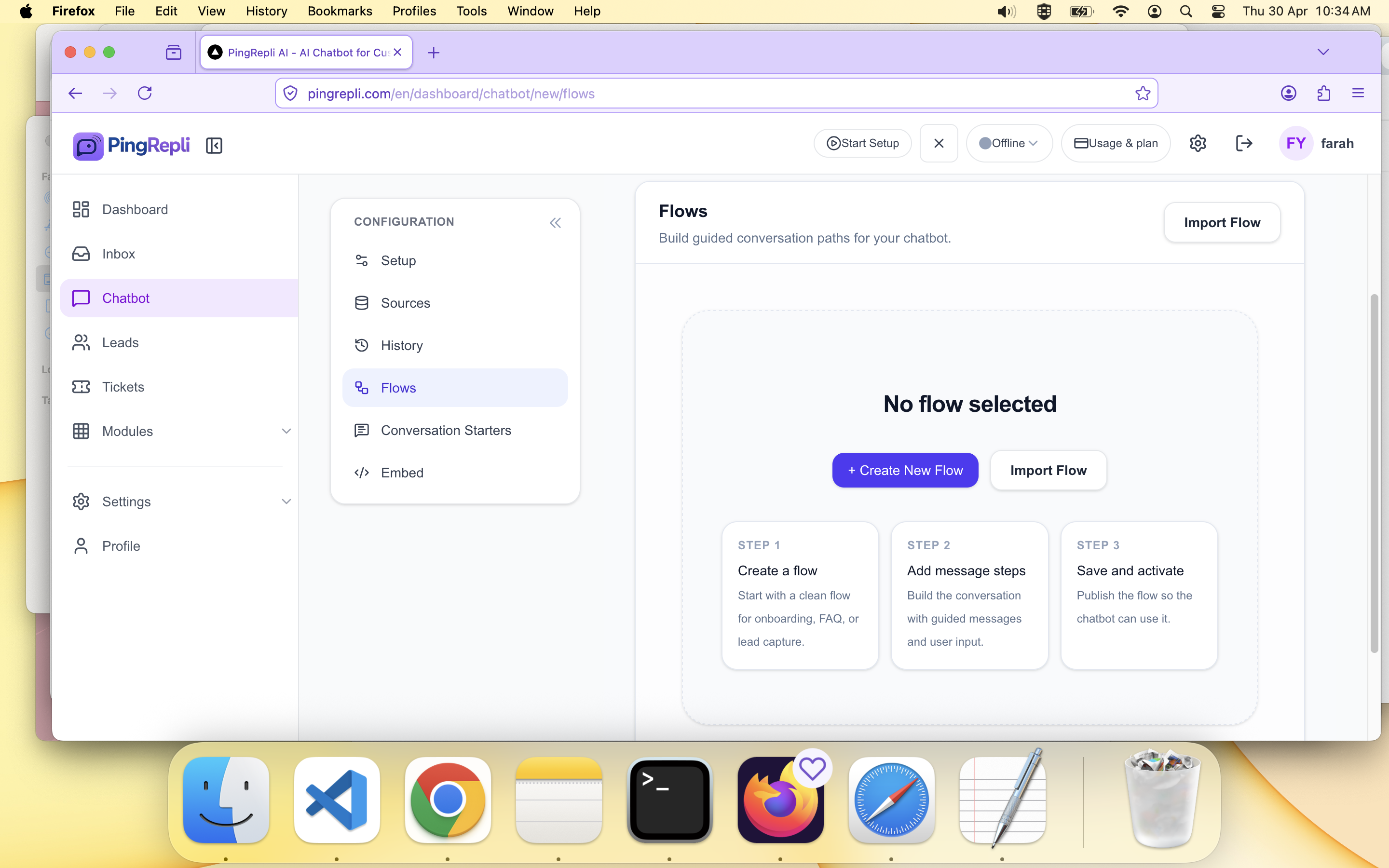Click the Wi-Fi status icon
This screenshot has width=1389, height=868.
click(1120, 11)
